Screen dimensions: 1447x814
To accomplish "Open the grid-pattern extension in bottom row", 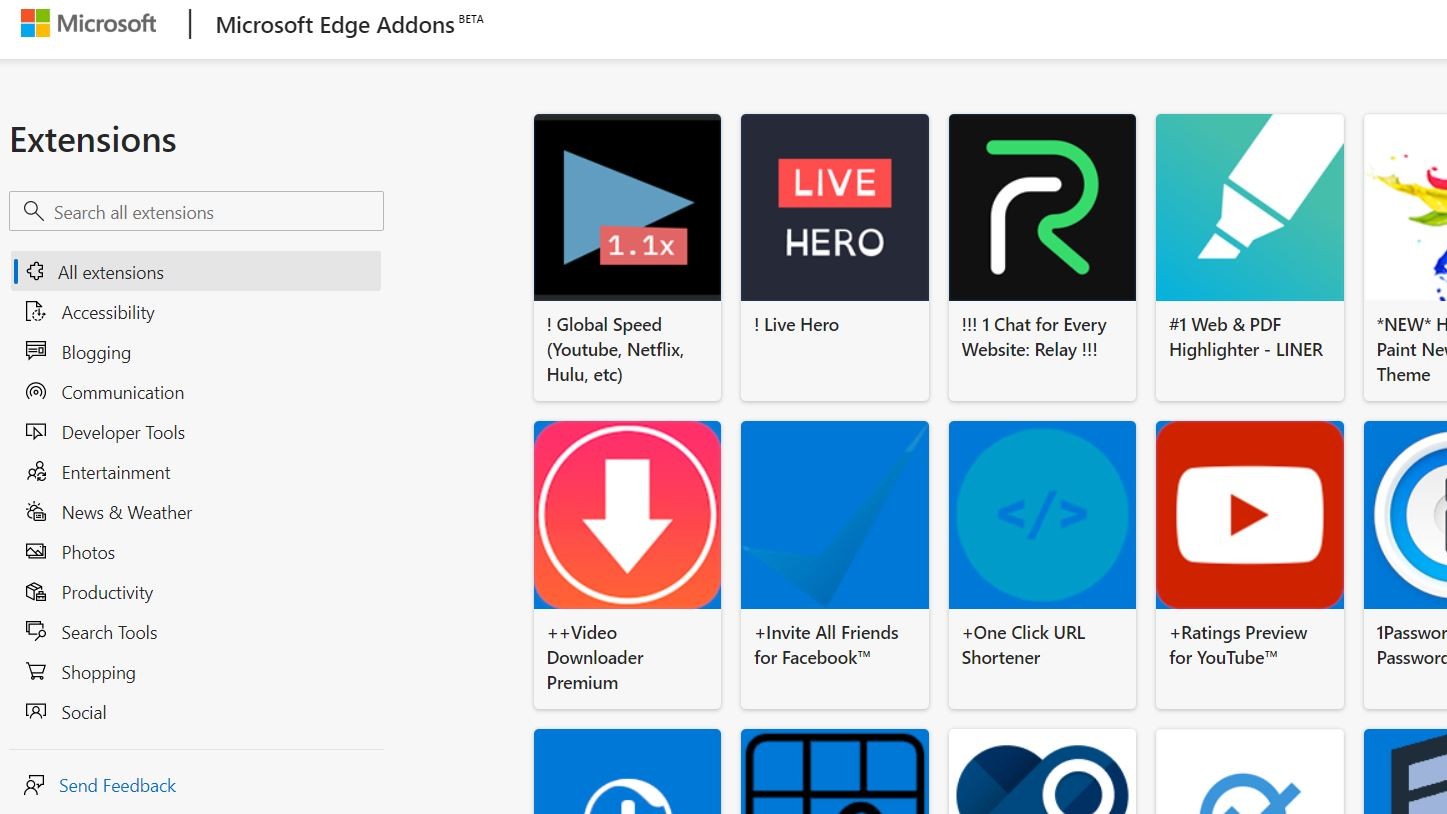I will point(835,771).
